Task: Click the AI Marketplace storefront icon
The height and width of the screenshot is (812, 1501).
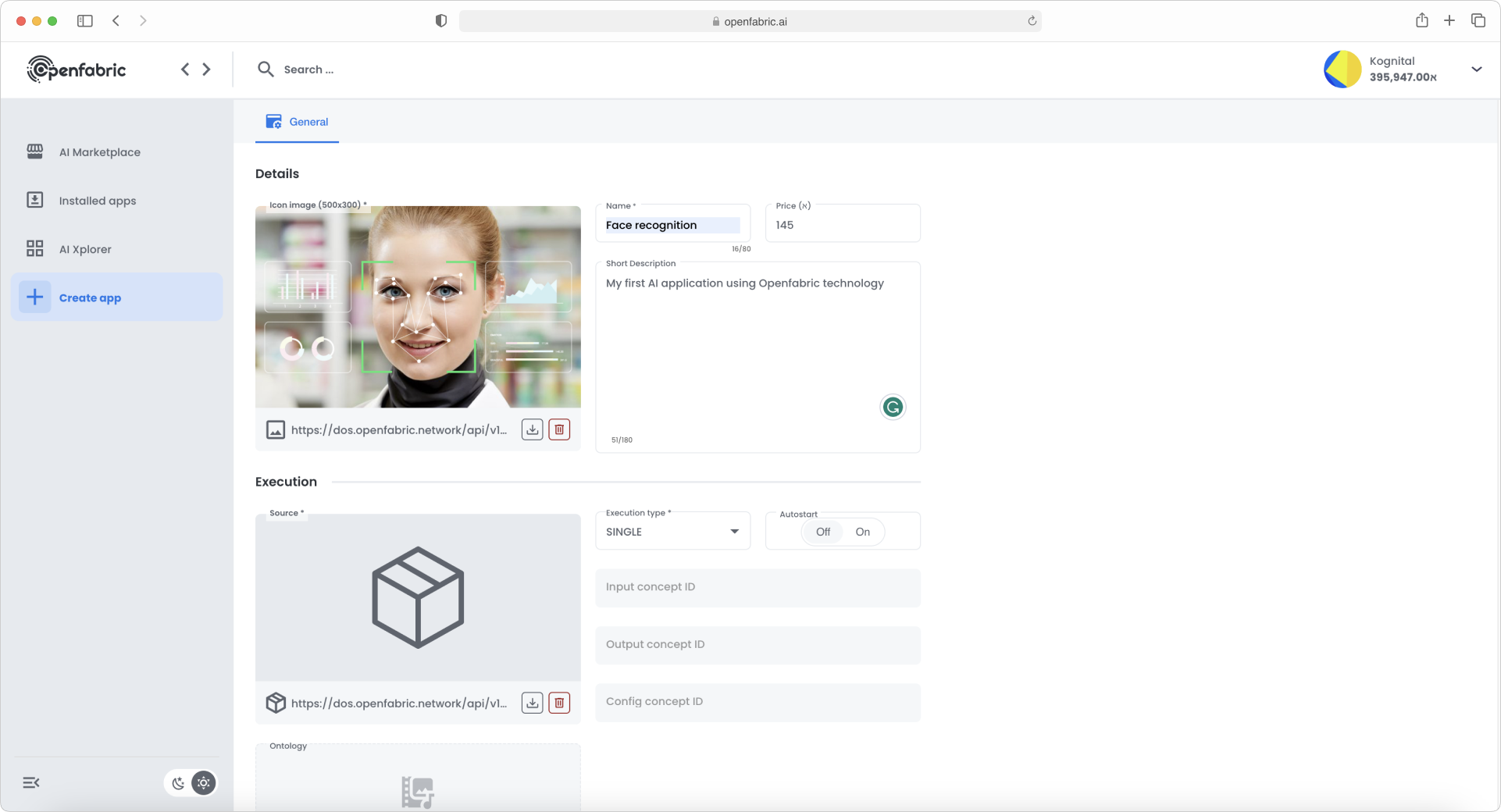Action: (x=35, y=151)
